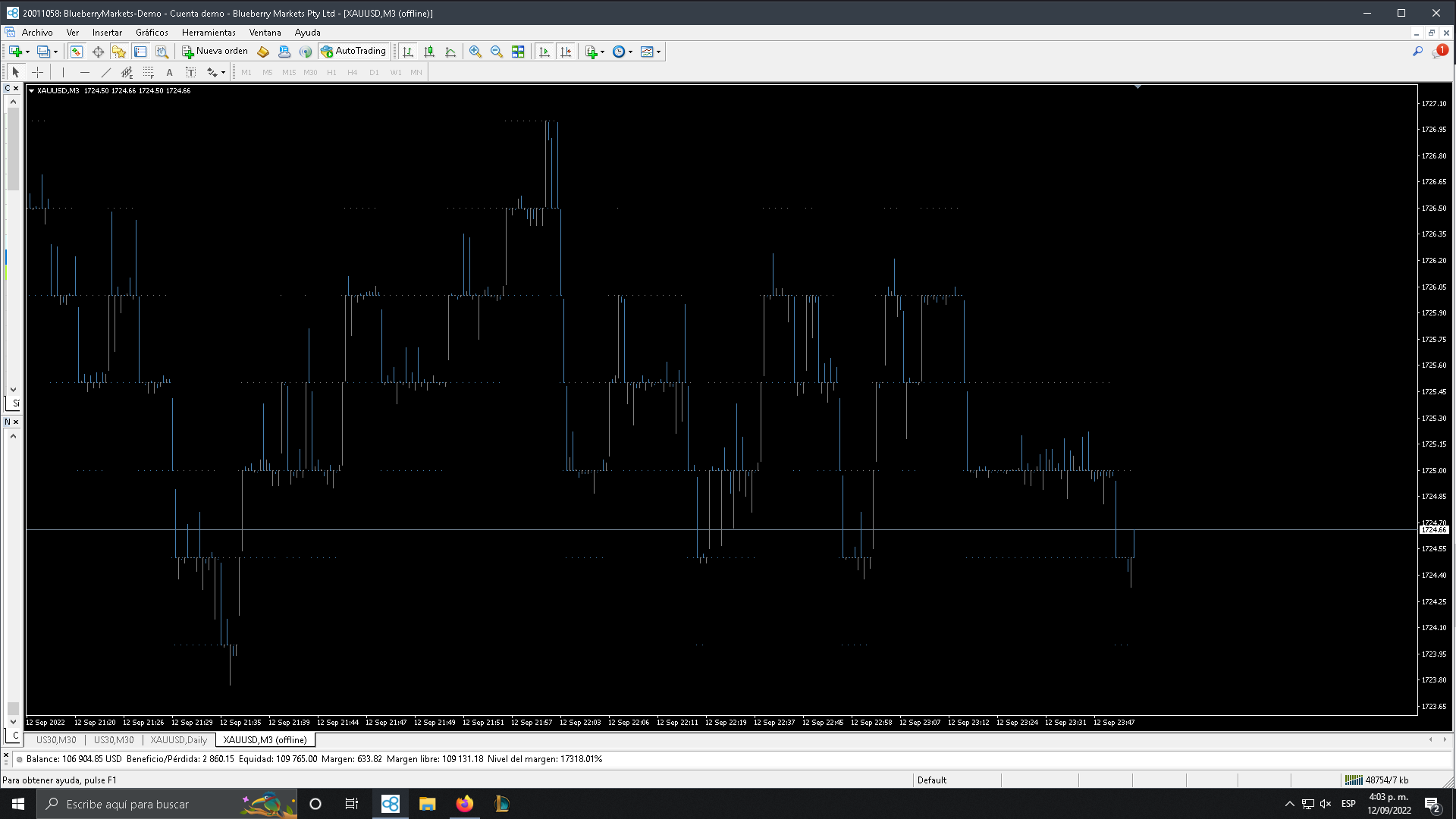Click the Windows search box

pos(152,804)
